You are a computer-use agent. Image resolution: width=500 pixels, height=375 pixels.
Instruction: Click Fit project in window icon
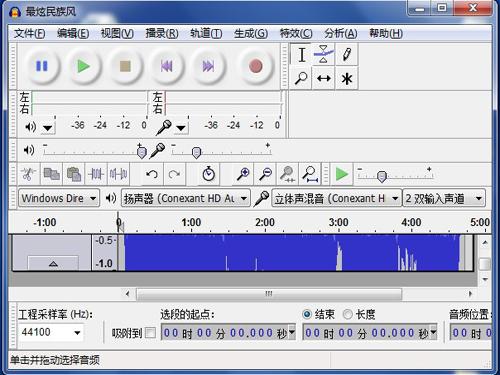click(x=310, y=174)
